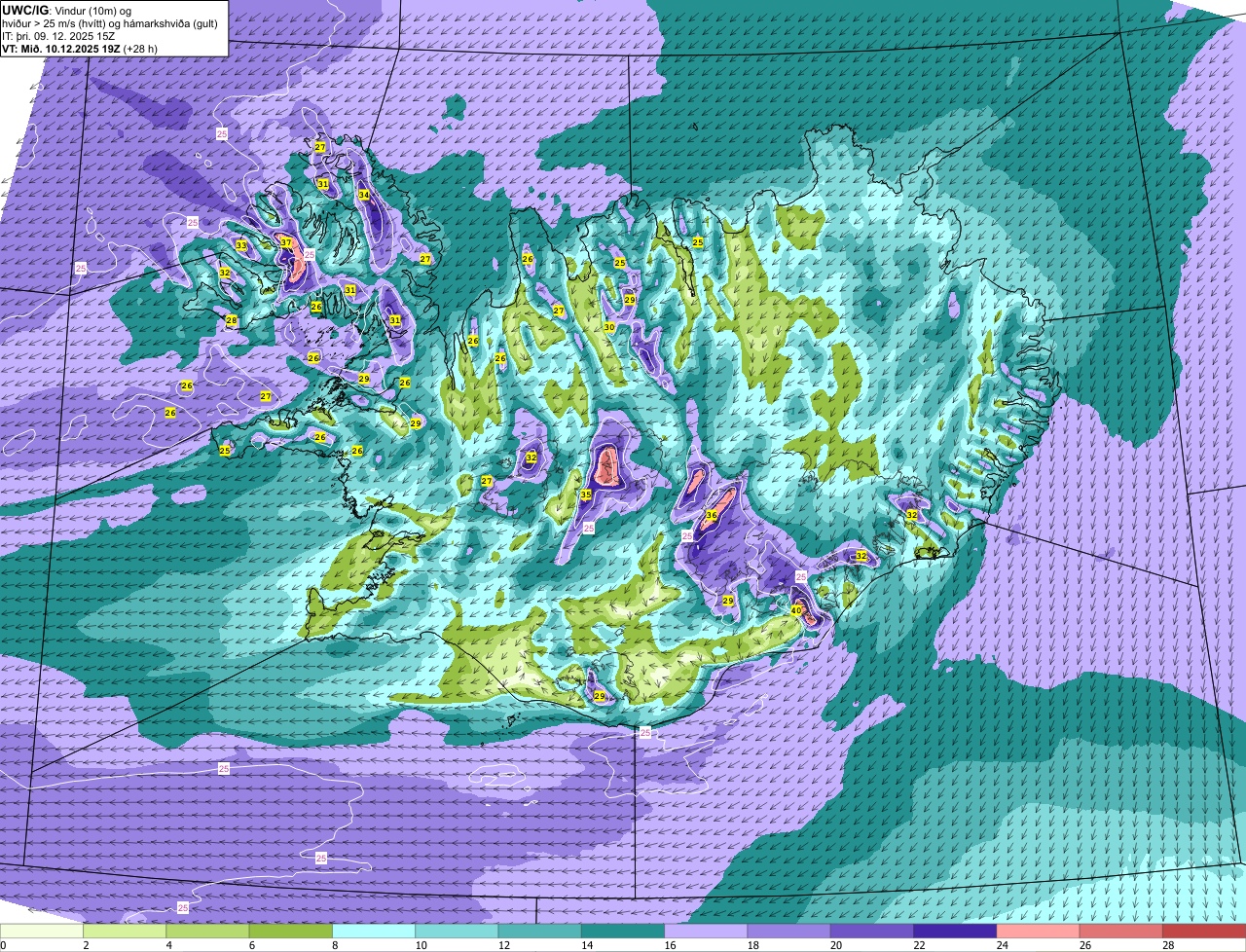This screenshot has width=1246, height=952.
Task: Click the yellow max gust label "37"
Action: click(286, 242)
